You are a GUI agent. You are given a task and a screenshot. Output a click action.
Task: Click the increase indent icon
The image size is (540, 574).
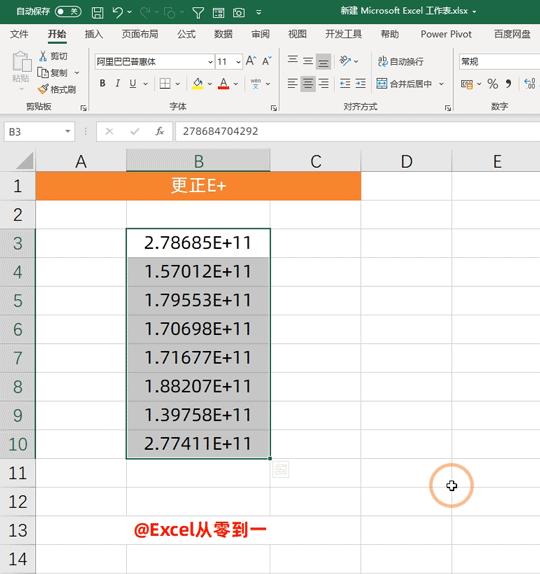[361, 84]
